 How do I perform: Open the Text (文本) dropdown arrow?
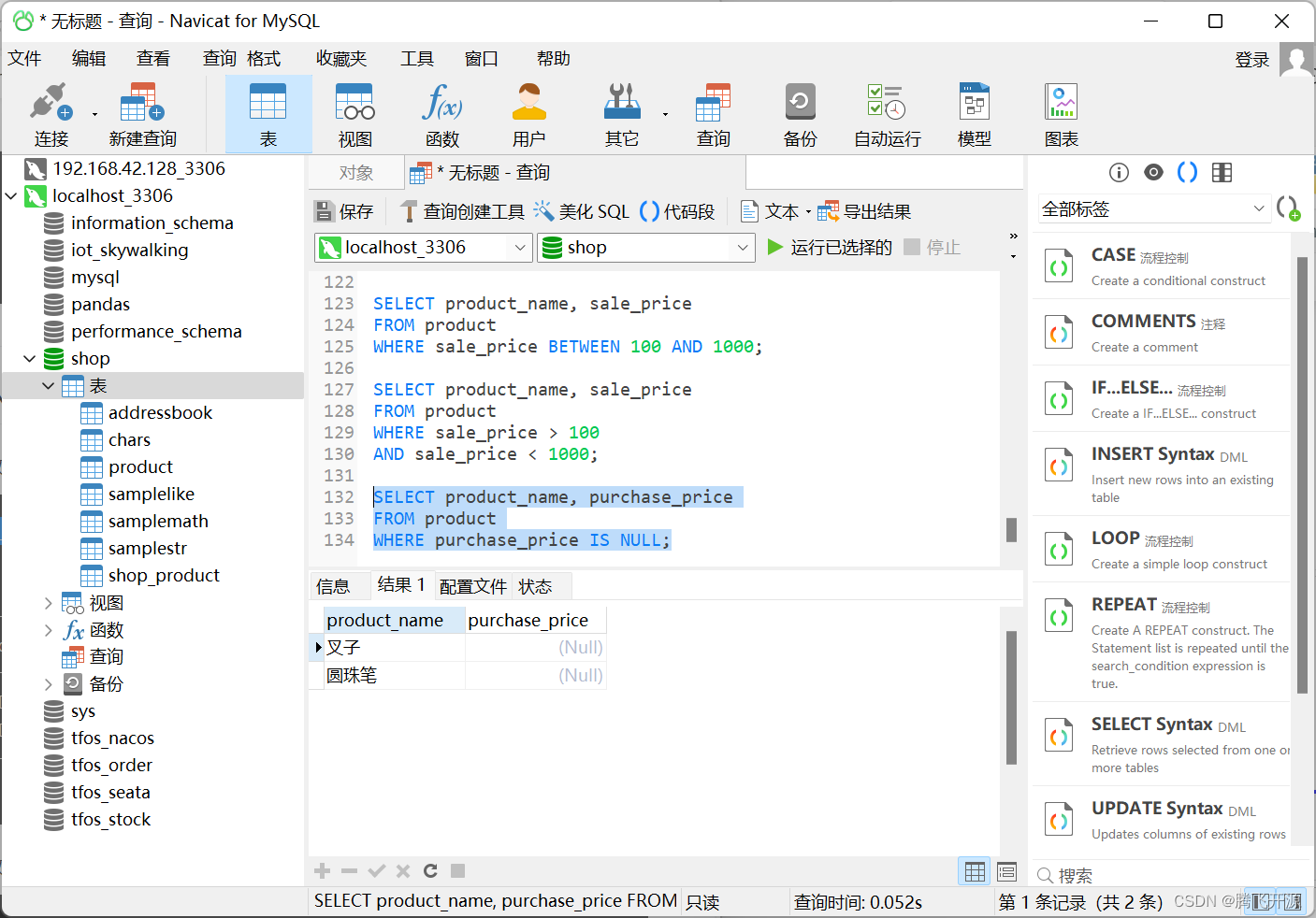[808, 212]
